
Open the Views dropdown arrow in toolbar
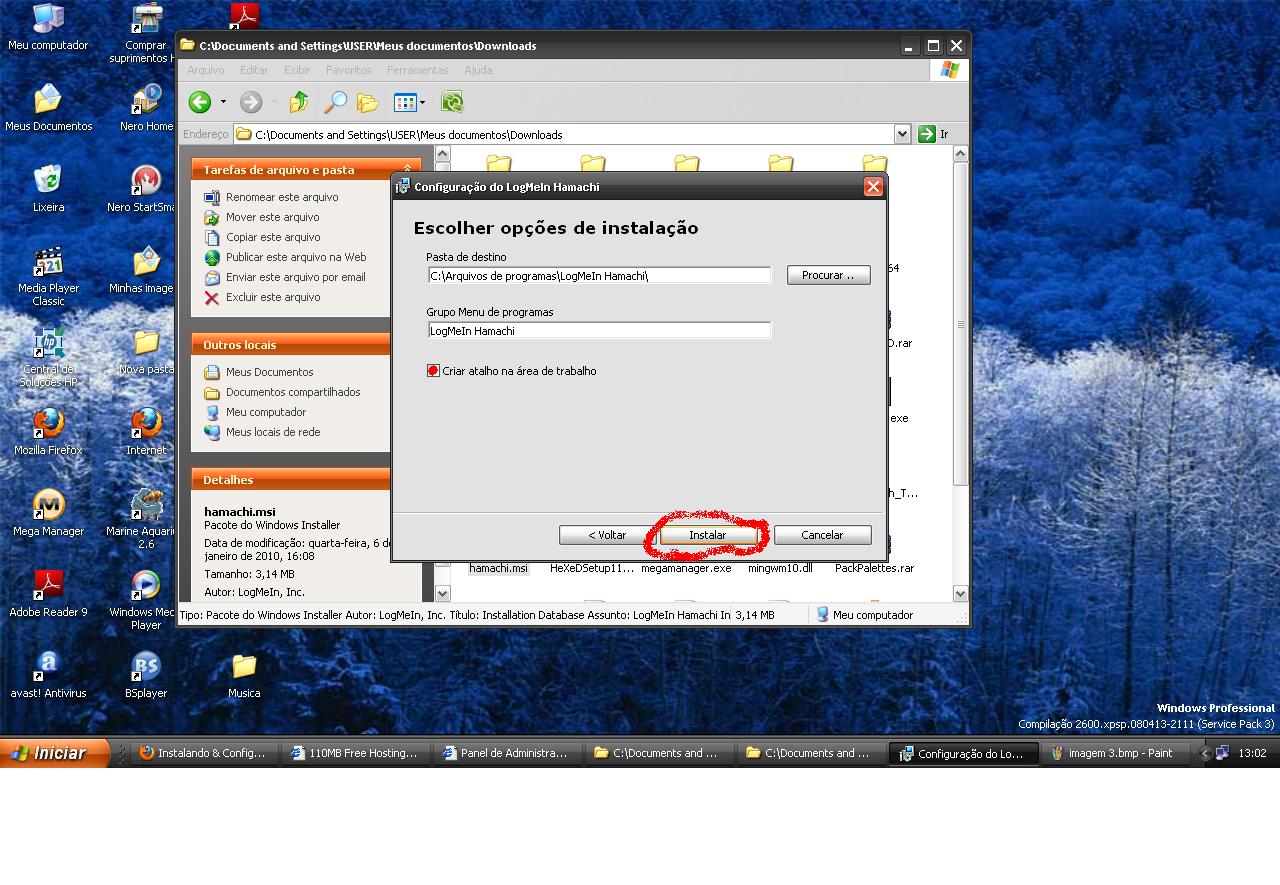click(x=422, y=102)
